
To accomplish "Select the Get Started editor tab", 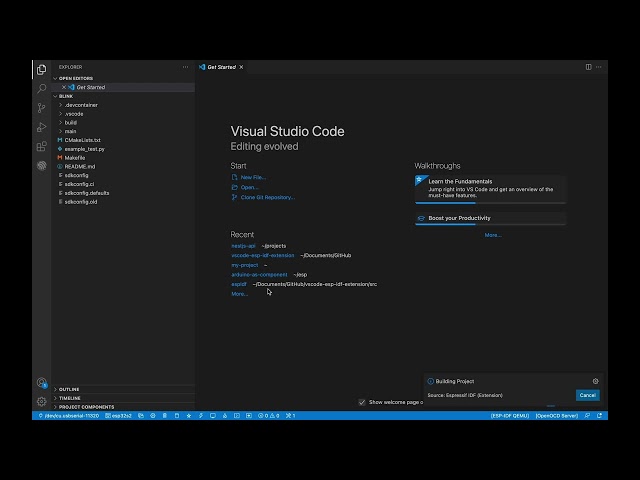I will [221, 67].
